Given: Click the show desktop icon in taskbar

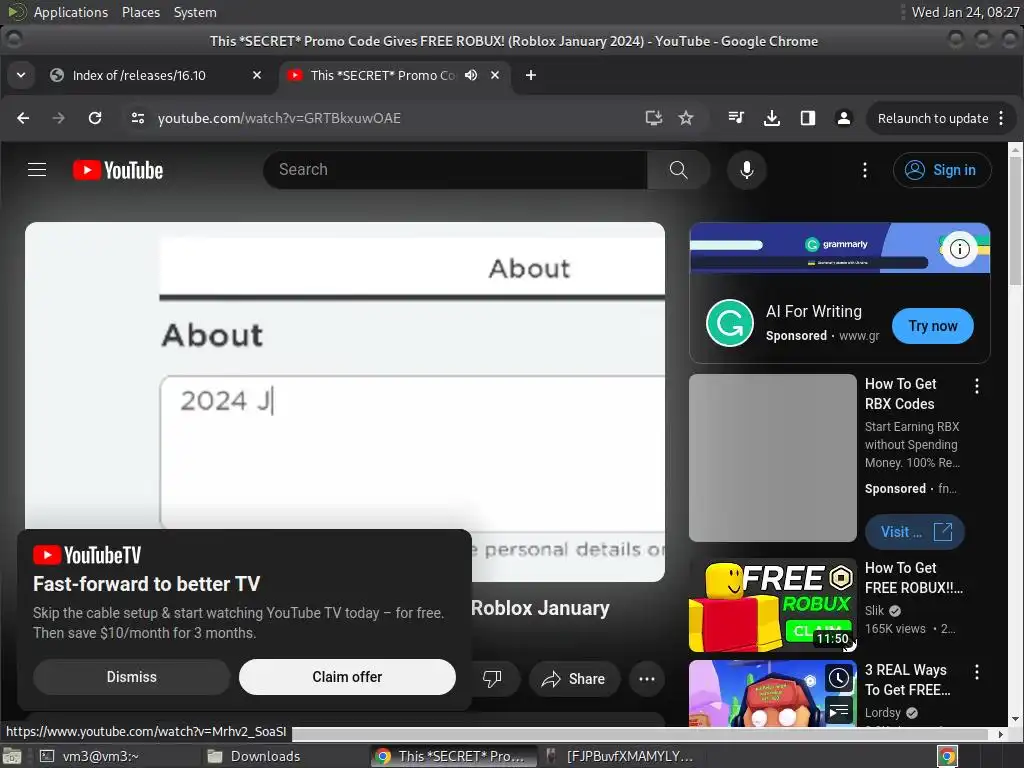Looking at the screenshot, I should (12, 756).
